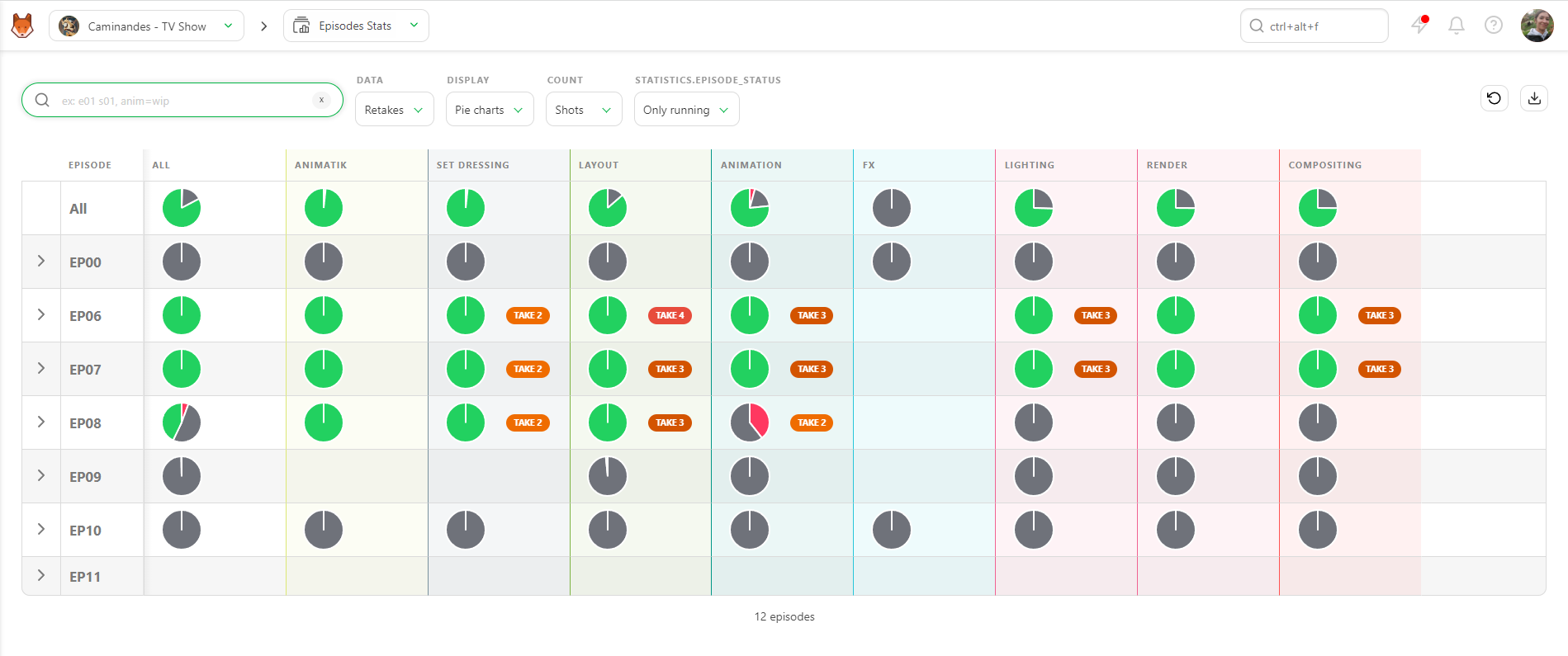Viewport: 1568px width, 656px height.
Task: Click the COMPOSITING column header
Action: (1325, 165)
